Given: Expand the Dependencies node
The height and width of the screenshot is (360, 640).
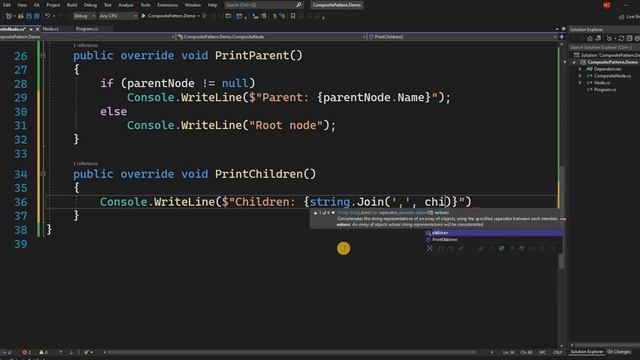Looking at the screenshot, I should [580, 69].
